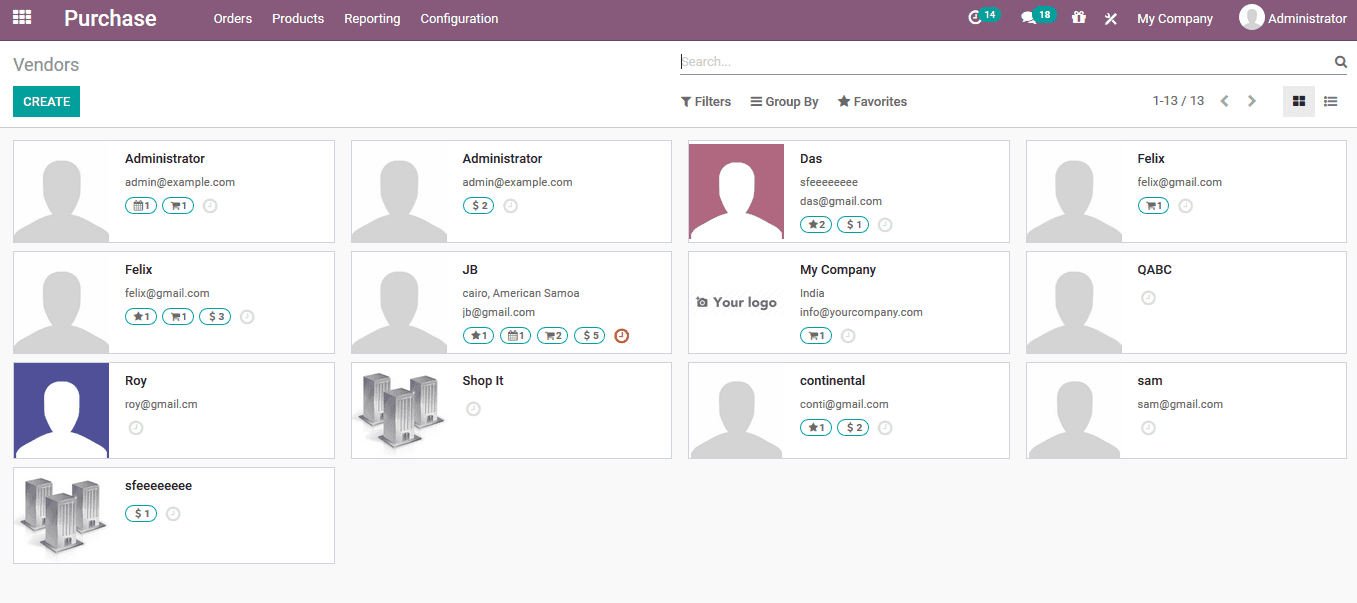Screen dimensions: 1357x603
Task: Click the red overdue activity clock on JB card
Action: (x=621, y=335)
